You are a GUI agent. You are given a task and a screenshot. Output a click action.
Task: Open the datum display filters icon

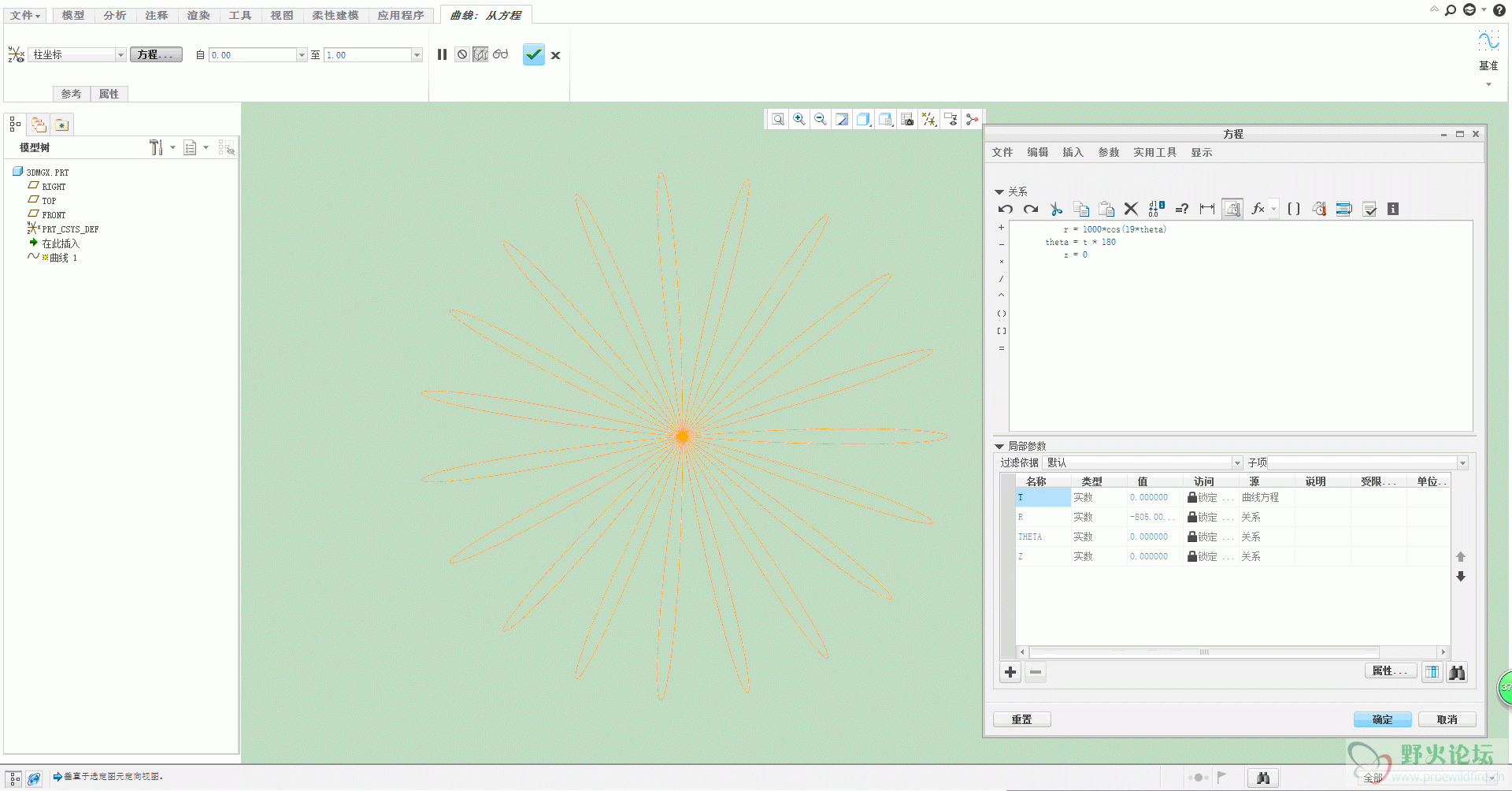[929, 119]
